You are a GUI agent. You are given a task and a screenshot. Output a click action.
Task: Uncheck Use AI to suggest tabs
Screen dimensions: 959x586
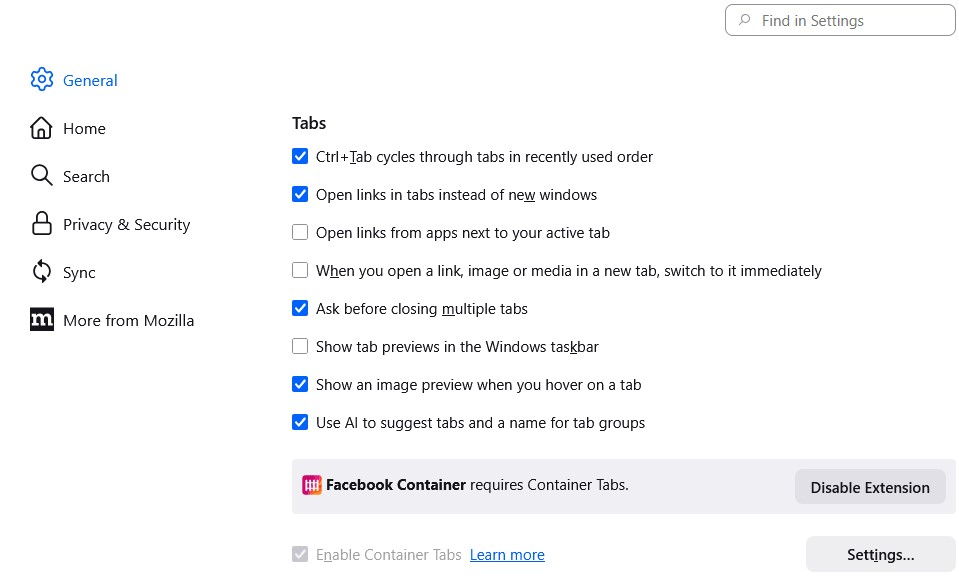(300, 423)
